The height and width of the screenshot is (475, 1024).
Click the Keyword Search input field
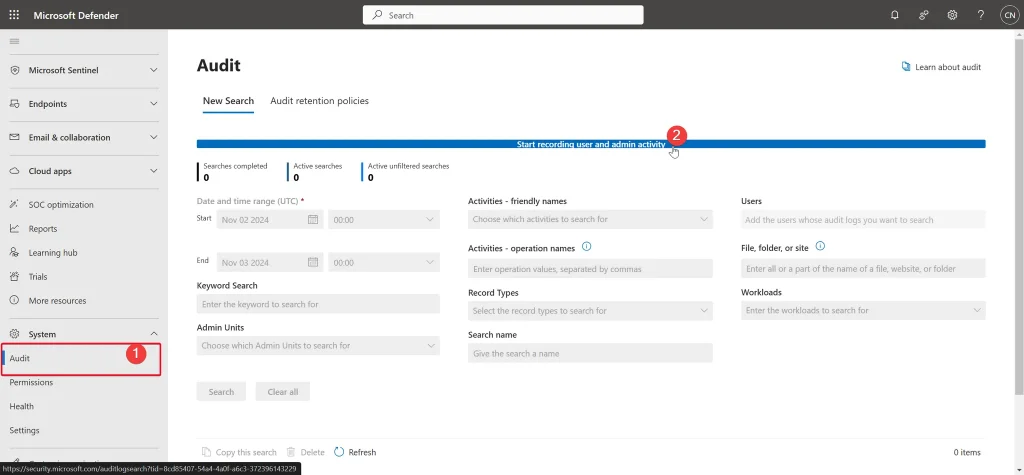pos(318,304)
